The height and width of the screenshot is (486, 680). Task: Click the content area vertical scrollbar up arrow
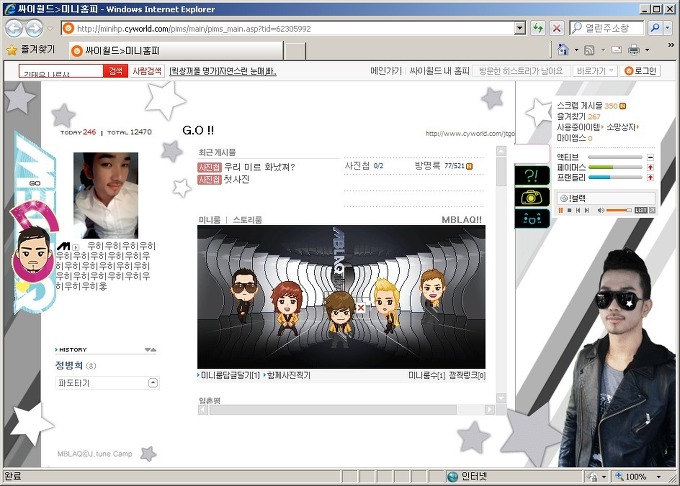[501, 151]
